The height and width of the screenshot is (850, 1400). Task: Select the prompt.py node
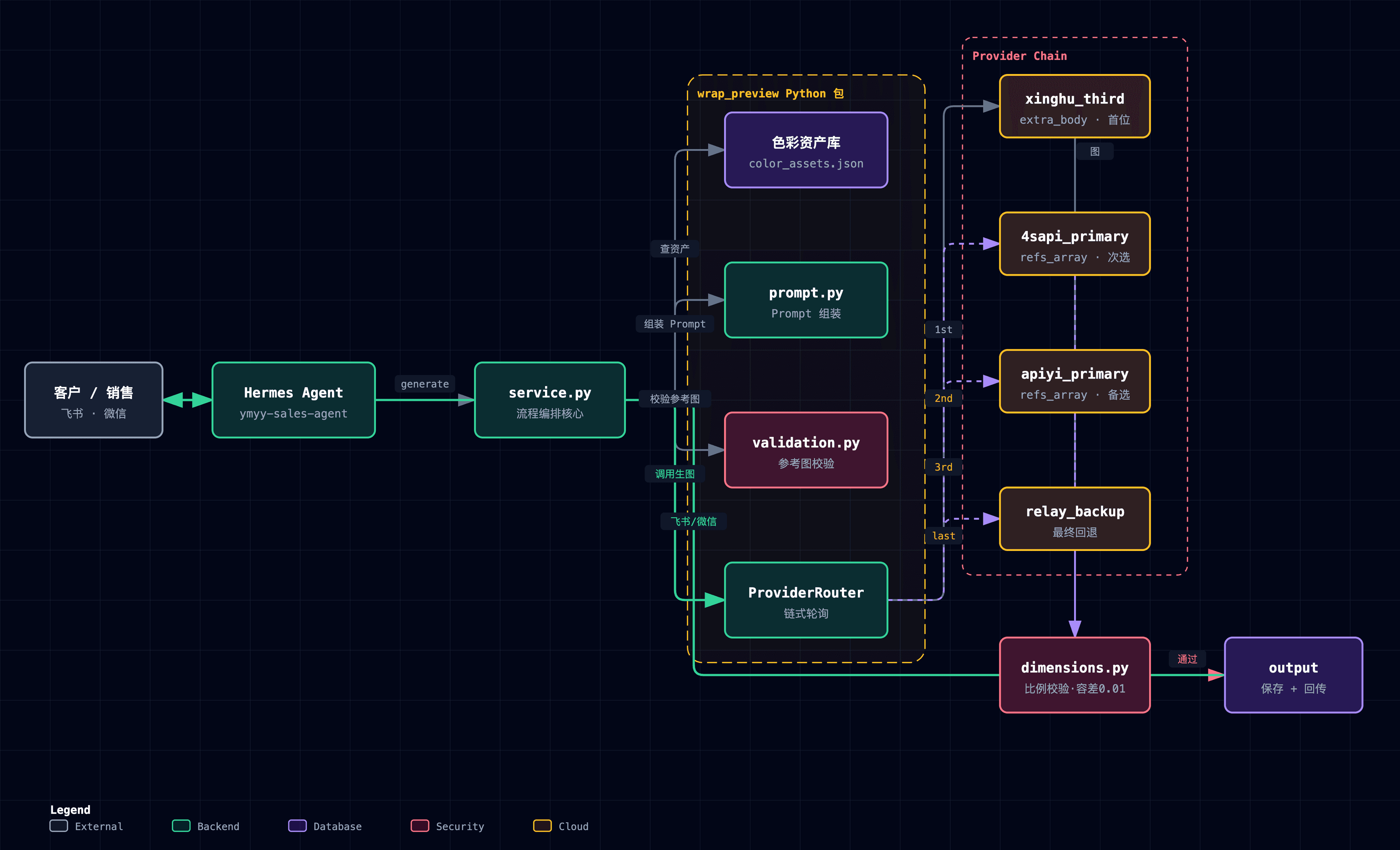[x=806, y=300]
